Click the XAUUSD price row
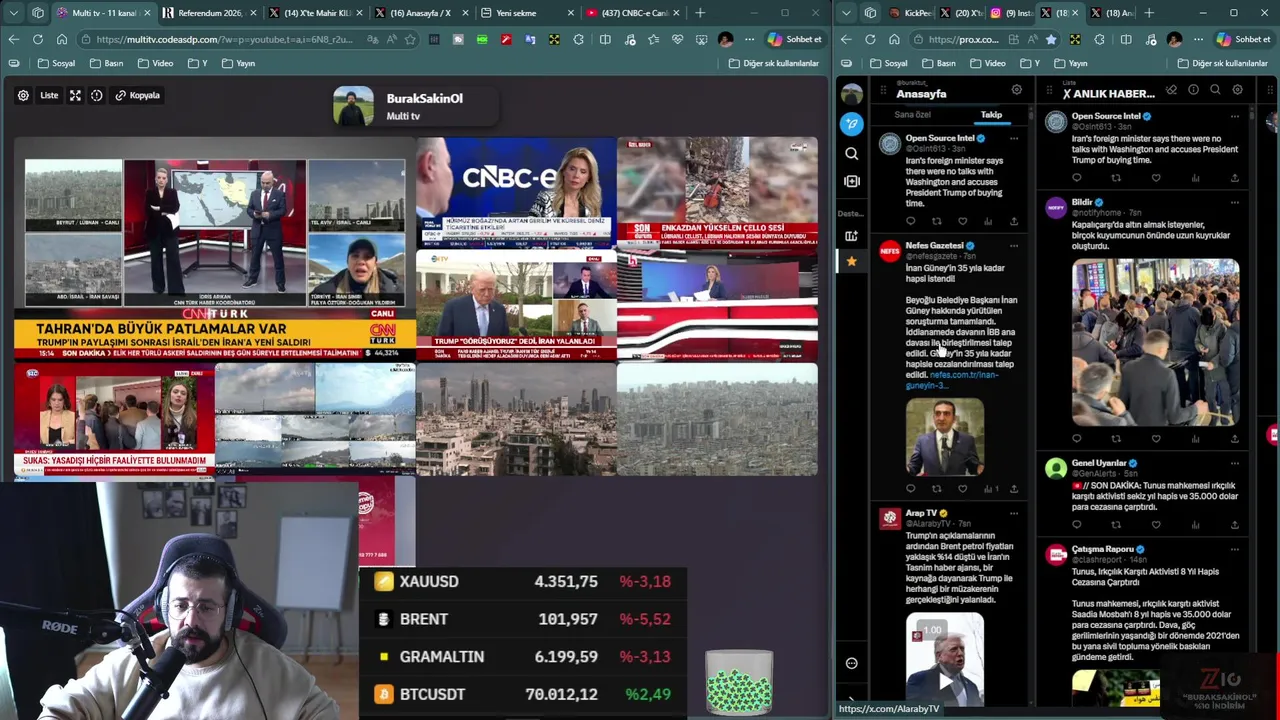The image size is (1280, 720). 522,581
